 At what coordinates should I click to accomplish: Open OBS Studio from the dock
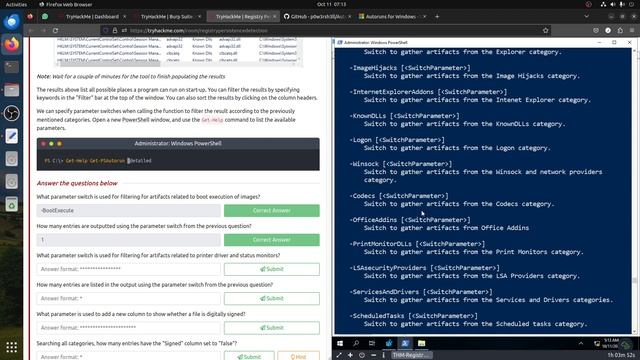coord(11,113)
